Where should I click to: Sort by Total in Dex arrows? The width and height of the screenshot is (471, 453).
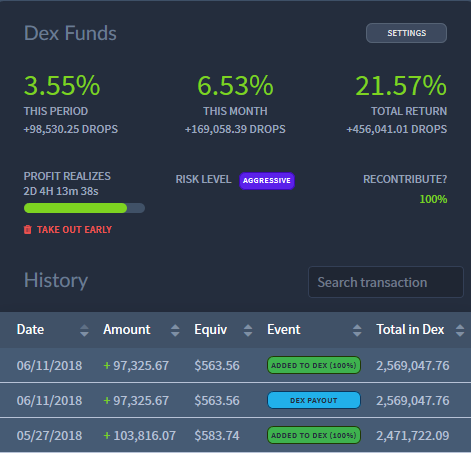tap(460, 330)
